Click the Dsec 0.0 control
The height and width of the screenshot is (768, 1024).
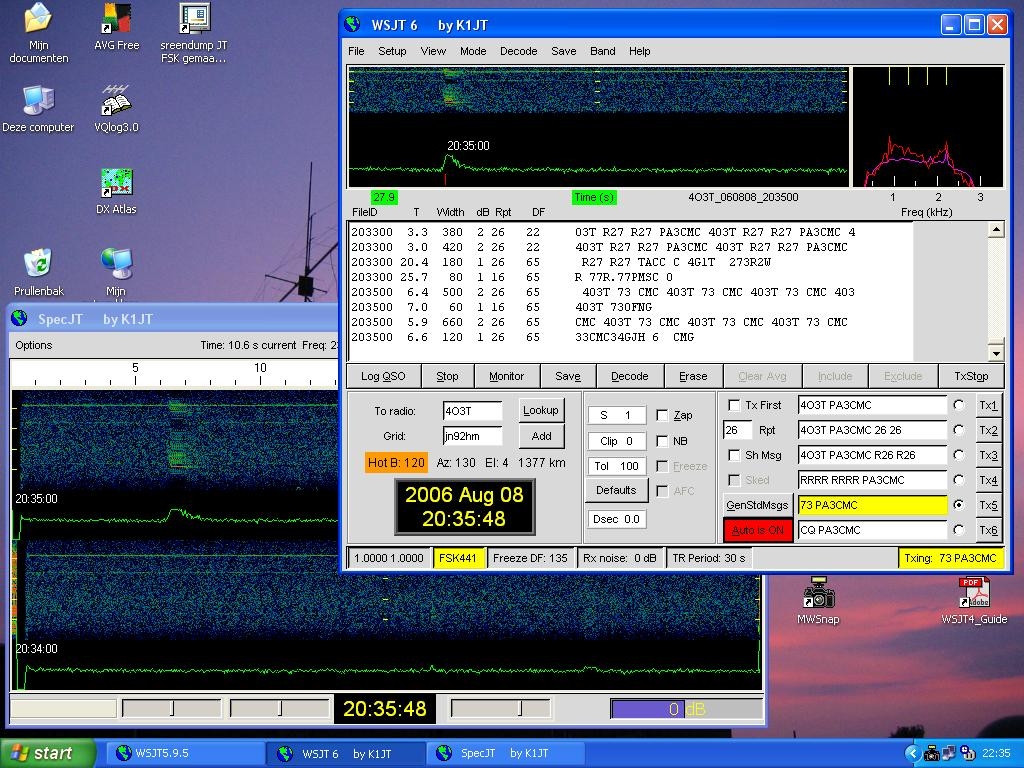click(x=616, y=519)
